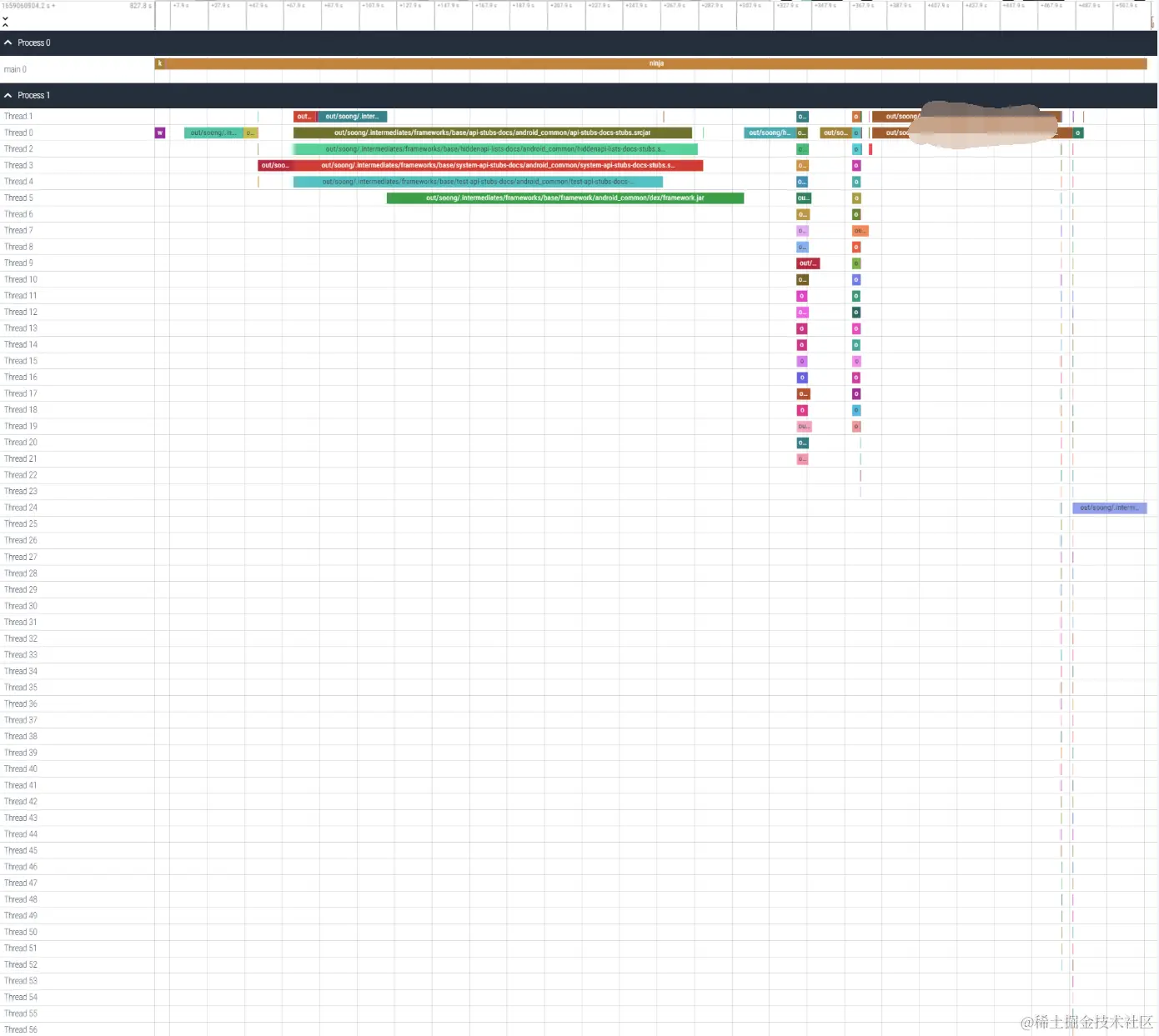Select the red 'out/soo...' slice on Thread 3
This screenshot has height=1036, width=1159.
[x=275, y=165]
